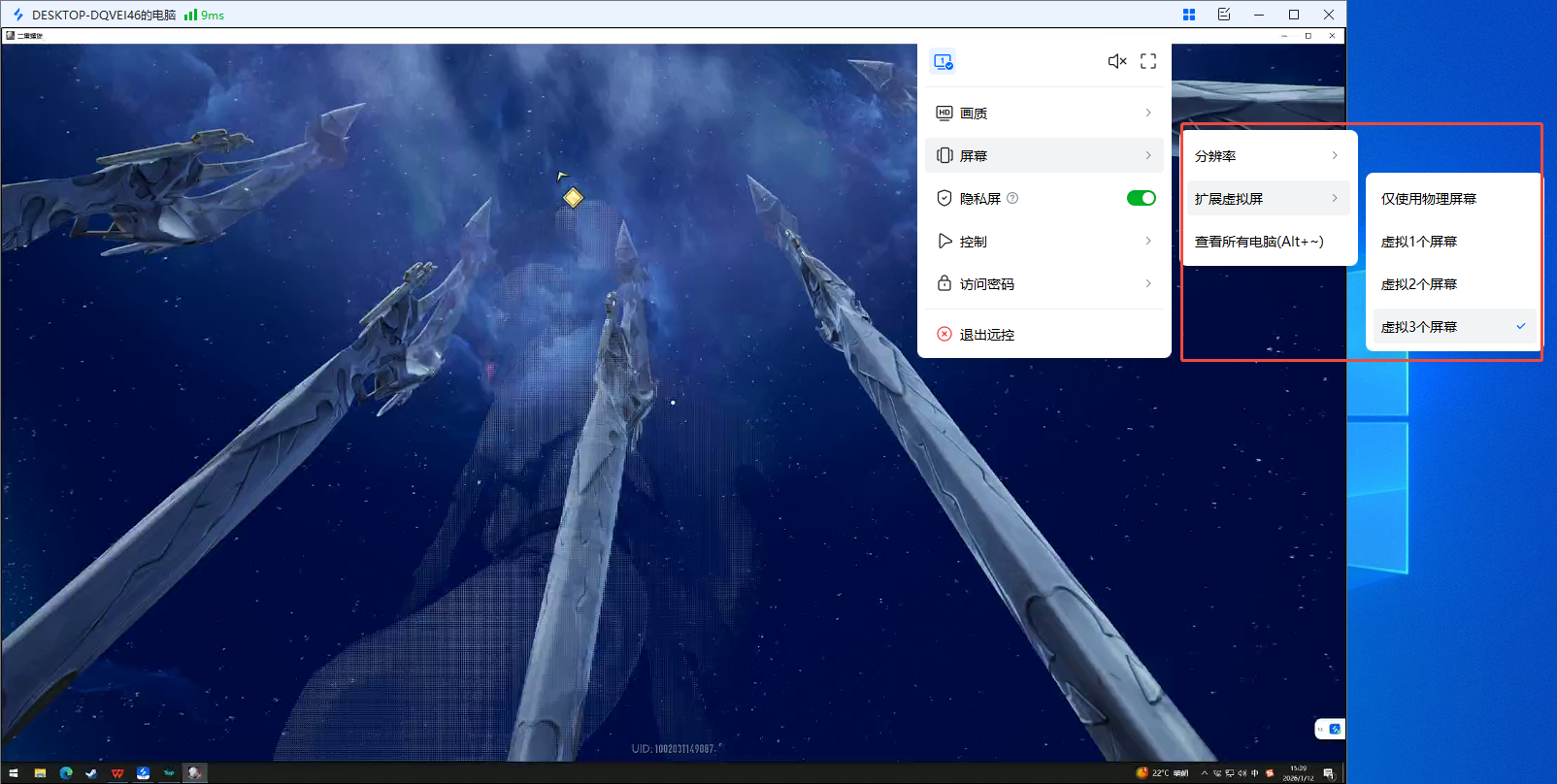
Task: Click the 22°C weather widget in taskbar
Action: point(1162,773)
